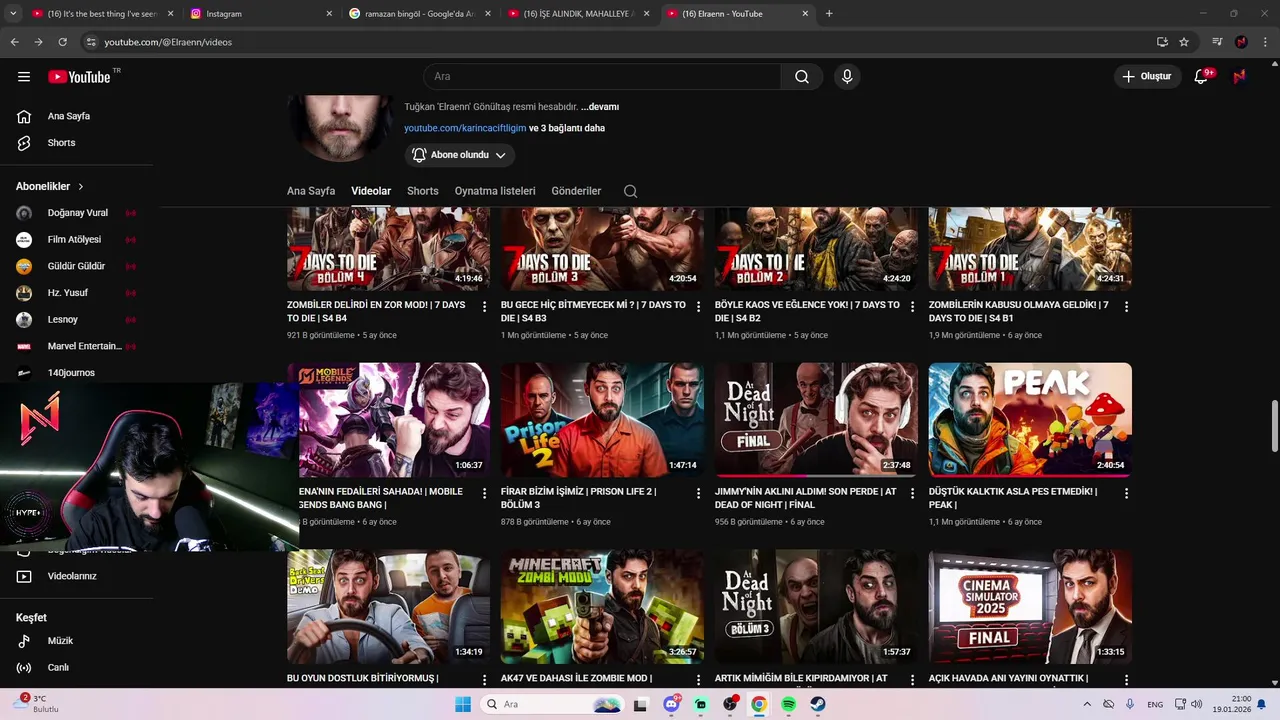Viewport: 1280px width, 720px height.
Task: Select the Videolar channel tab
Action: coord(371,191)
